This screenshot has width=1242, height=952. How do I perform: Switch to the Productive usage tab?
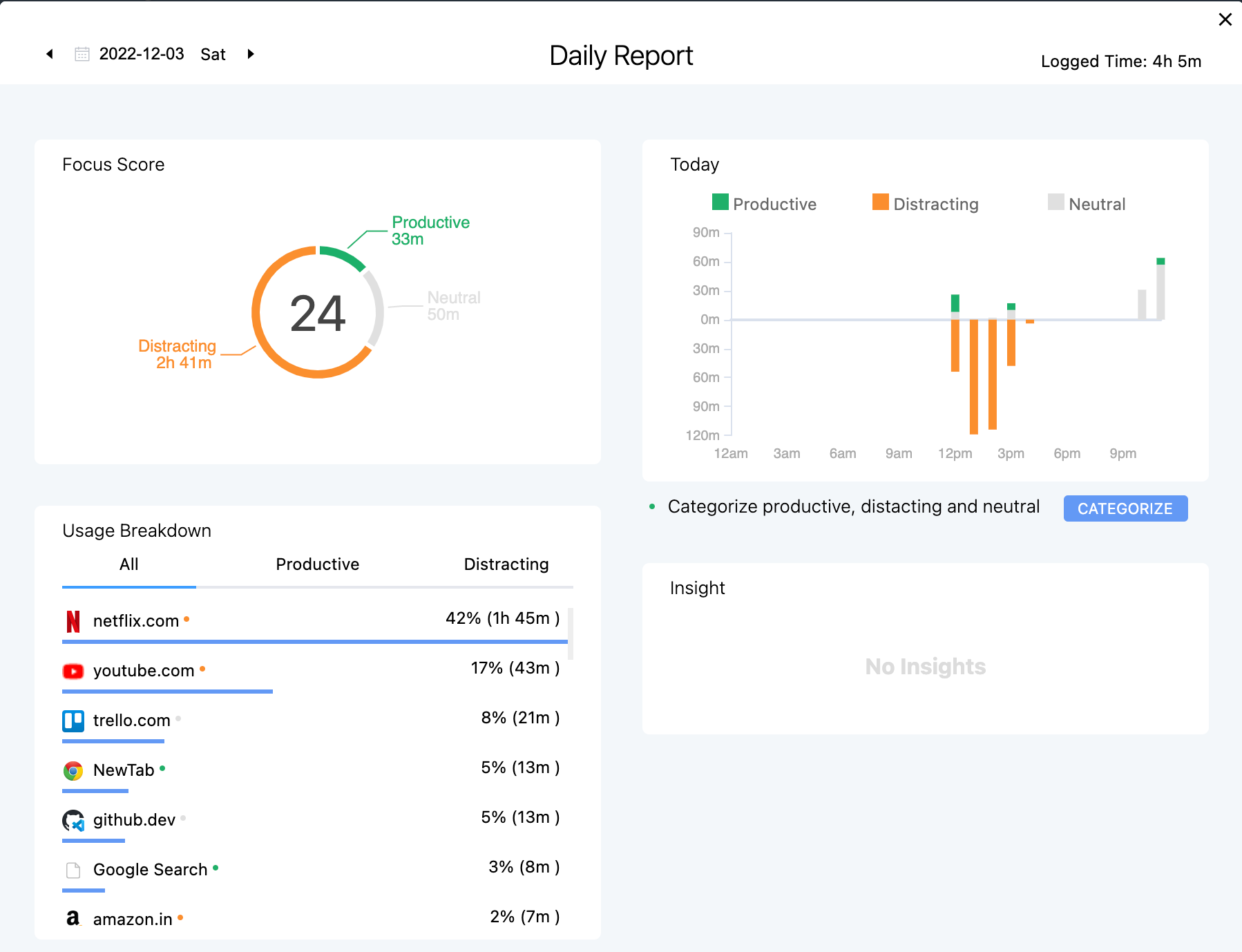click(x=318, y=564)
